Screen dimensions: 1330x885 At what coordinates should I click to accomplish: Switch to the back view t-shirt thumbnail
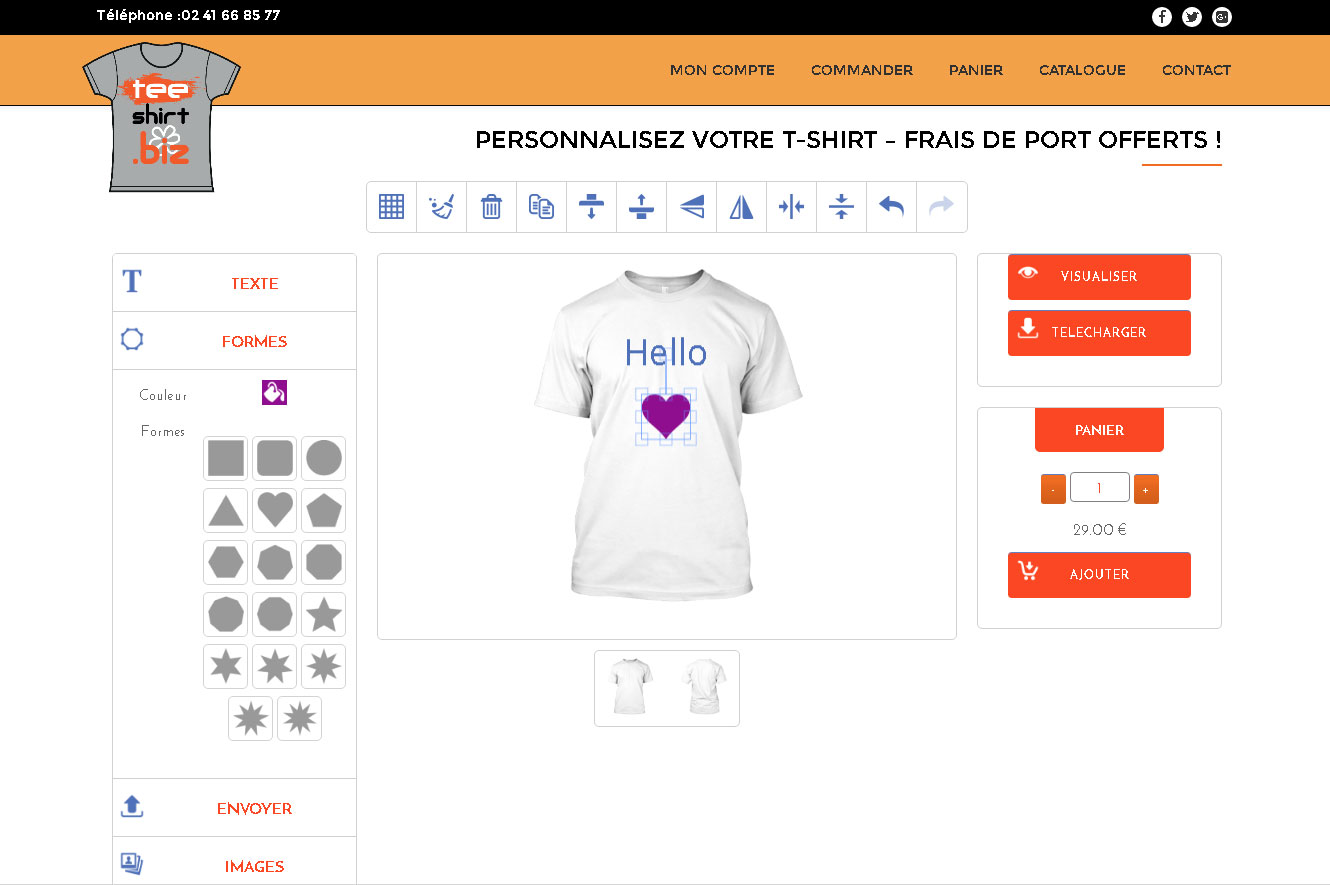tap(704, 688)
